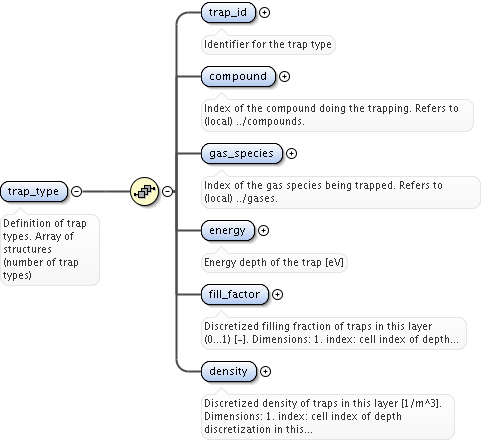Click the 'Identifier for the trap type' annotation
The width and height of the screenshot is (504, 443).
(x=268, y=45)
